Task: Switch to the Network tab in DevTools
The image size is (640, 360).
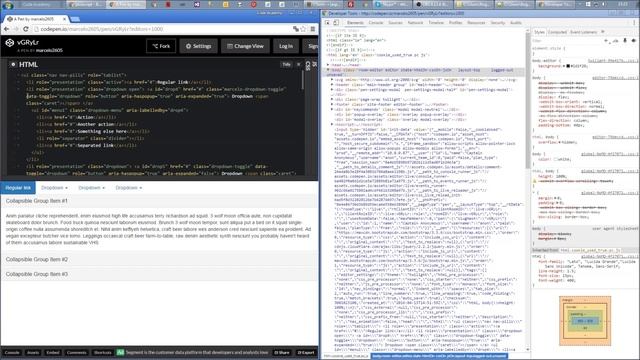Action: click(x=416, y=23)
